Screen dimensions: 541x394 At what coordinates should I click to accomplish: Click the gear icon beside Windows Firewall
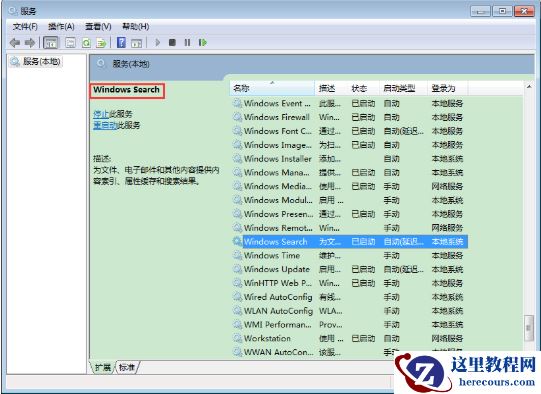pyautogui.click(x=237, y=117)
